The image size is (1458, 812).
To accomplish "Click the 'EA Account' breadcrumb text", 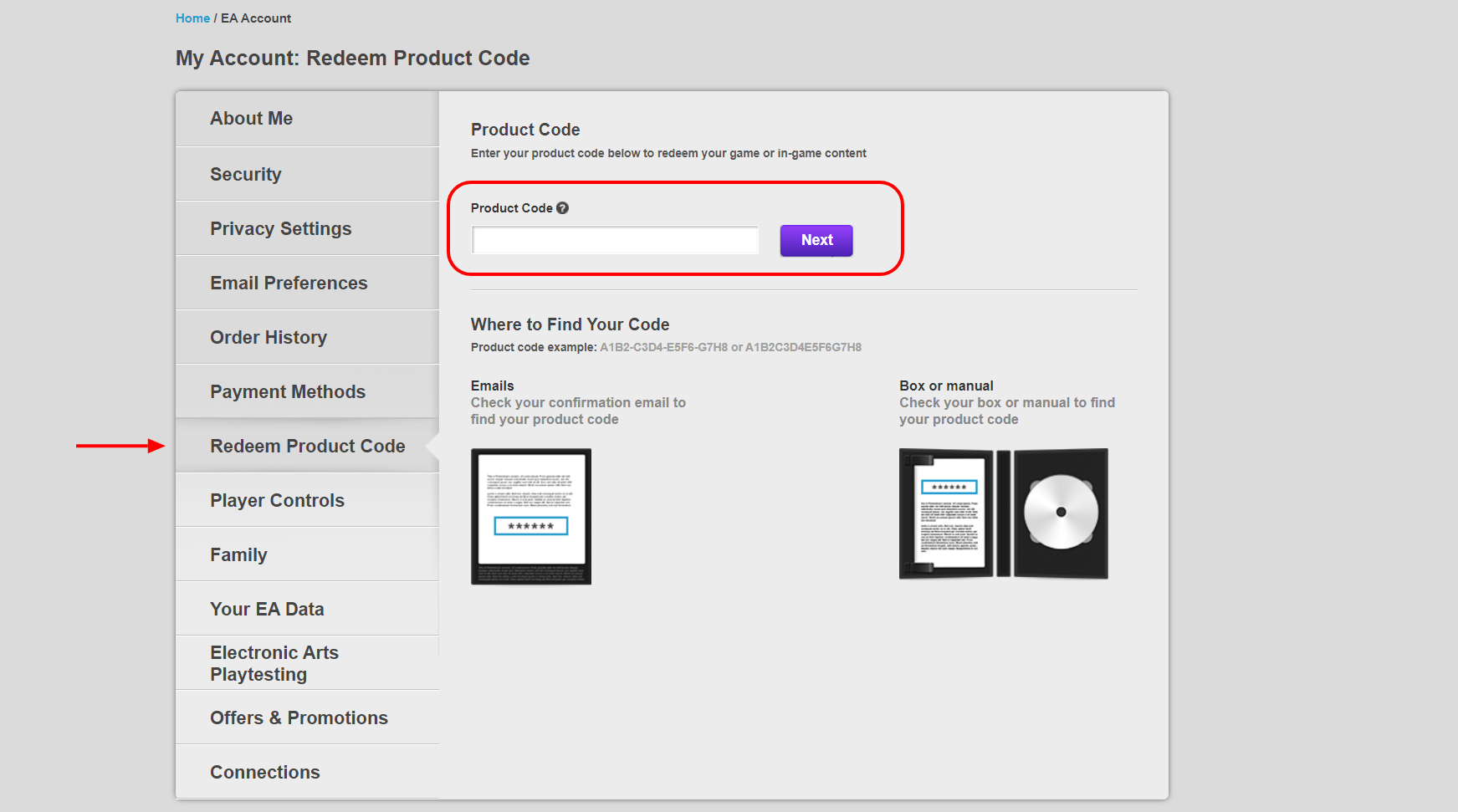I will point(256,18).
